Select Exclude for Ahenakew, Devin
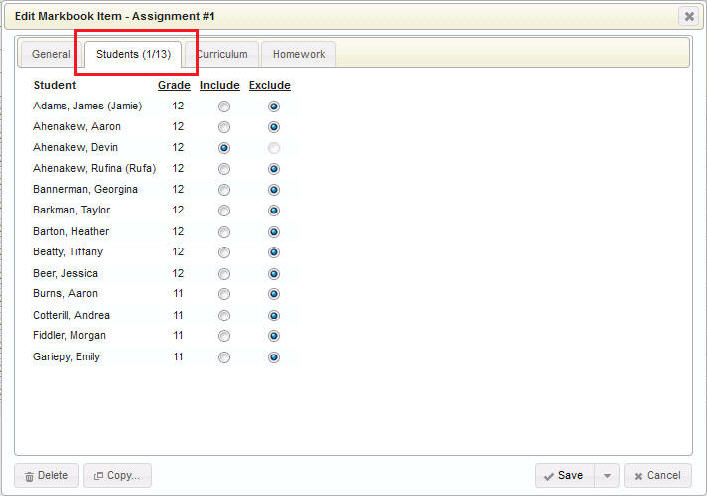The image size is (707, 496). pos(274,148)
